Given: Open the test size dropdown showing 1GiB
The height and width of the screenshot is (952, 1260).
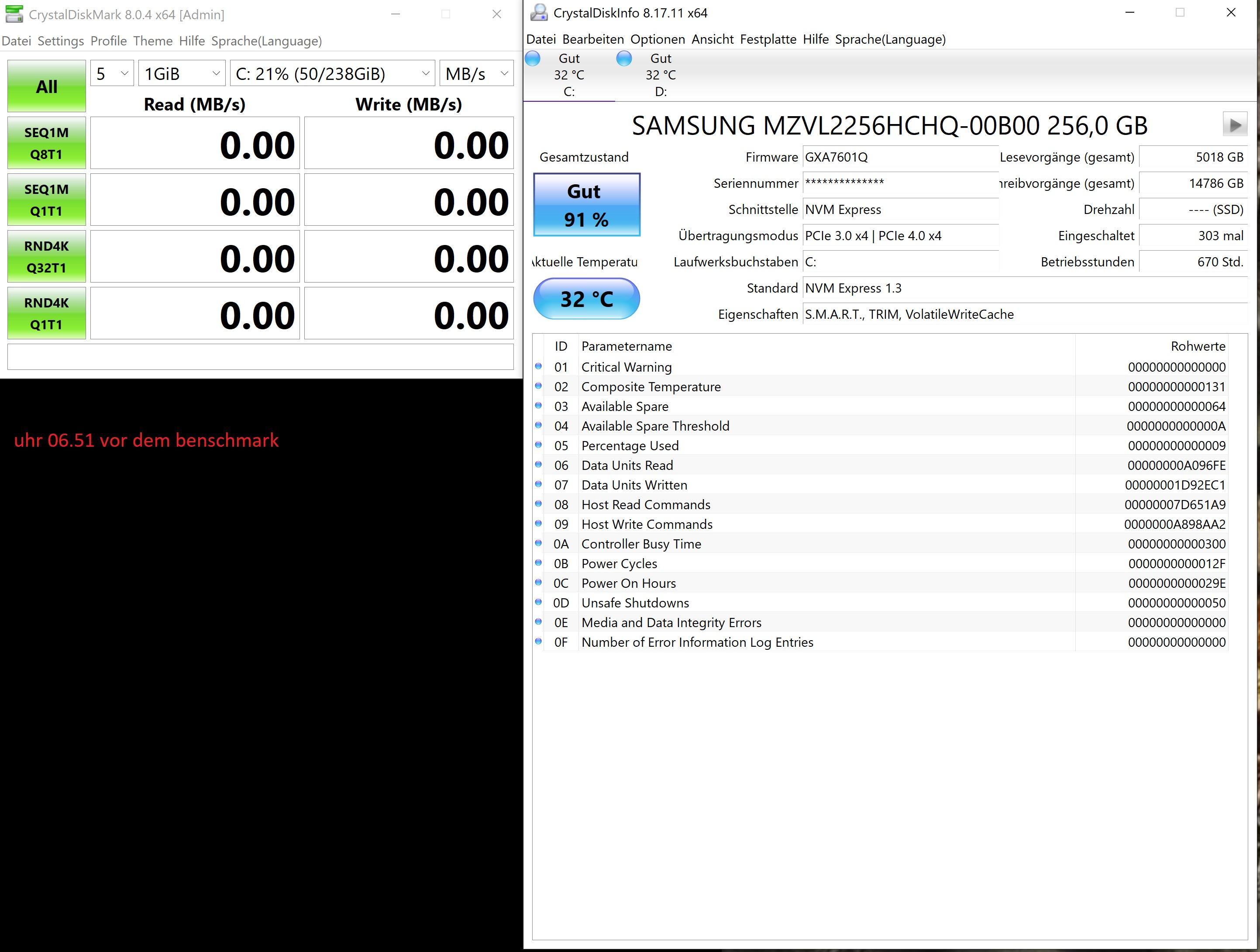Looking at the screenshot, I should (x=182, y=73).
